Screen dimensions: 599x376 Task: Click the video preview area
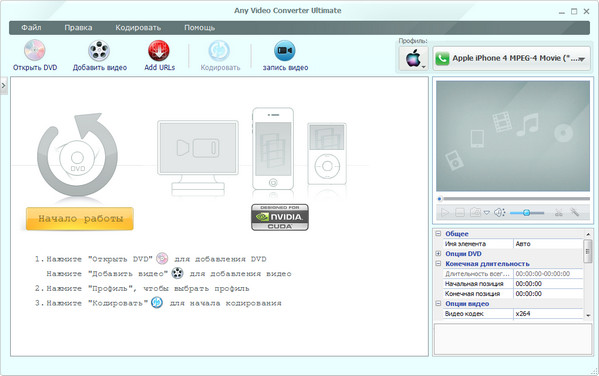click(513, 136)
